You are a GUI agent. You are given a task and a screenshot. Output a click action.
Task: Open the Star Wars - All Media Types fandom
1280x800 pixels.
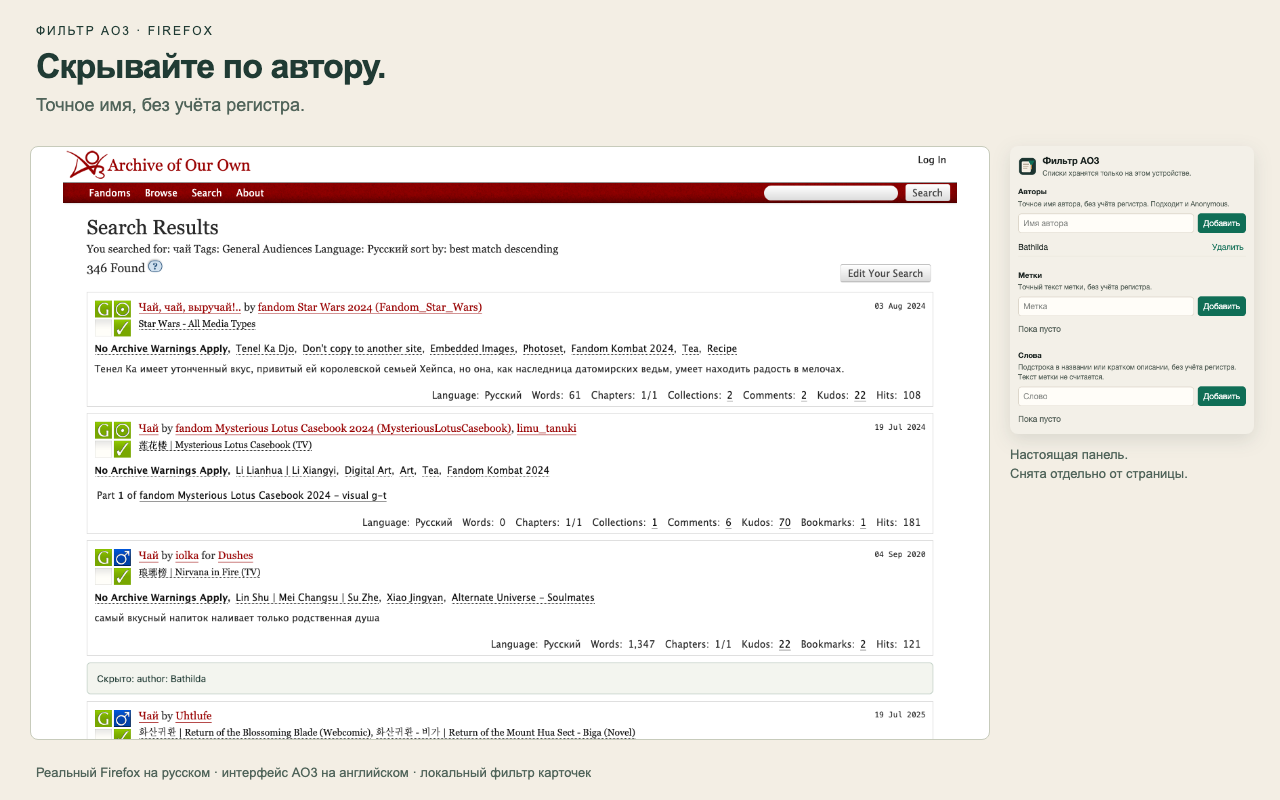[x=197, y=324]
